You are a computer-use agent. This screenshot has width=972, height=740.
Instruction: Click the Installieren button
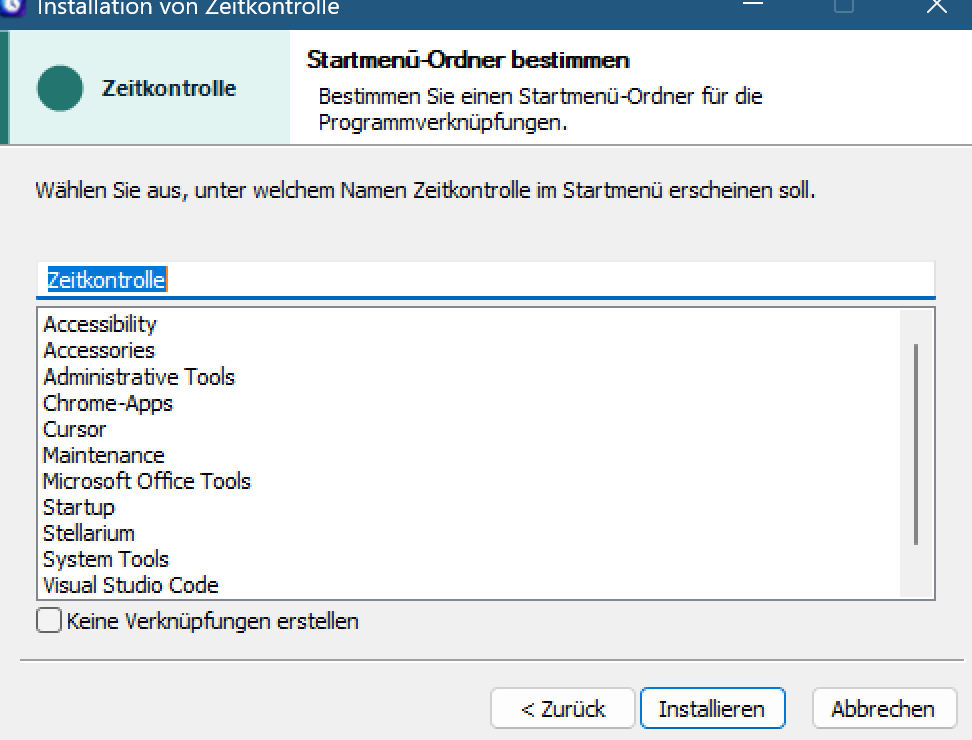712,708
